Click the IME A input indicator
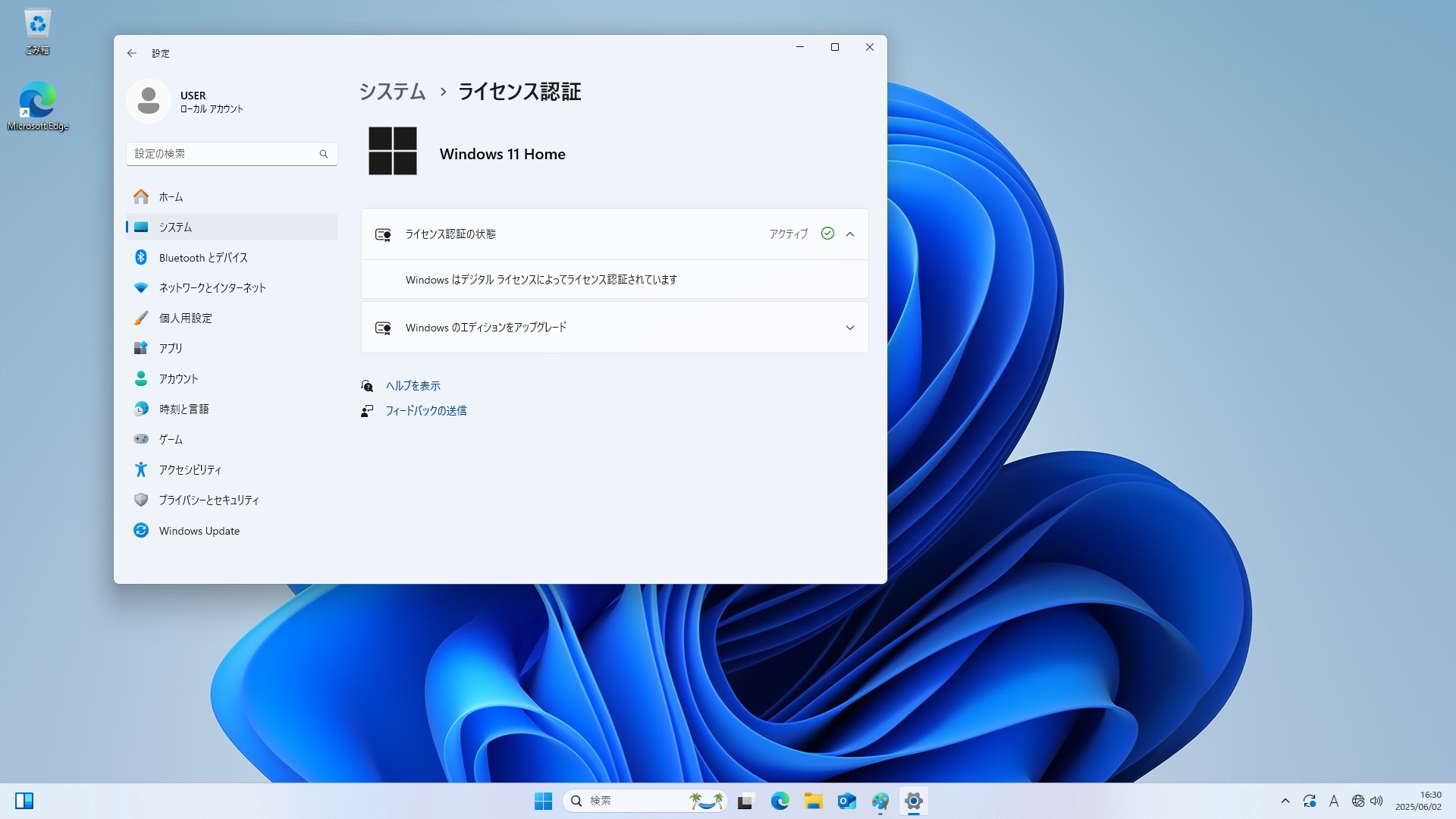The width and height of the screenshot is (1456, 819). 1334,801
